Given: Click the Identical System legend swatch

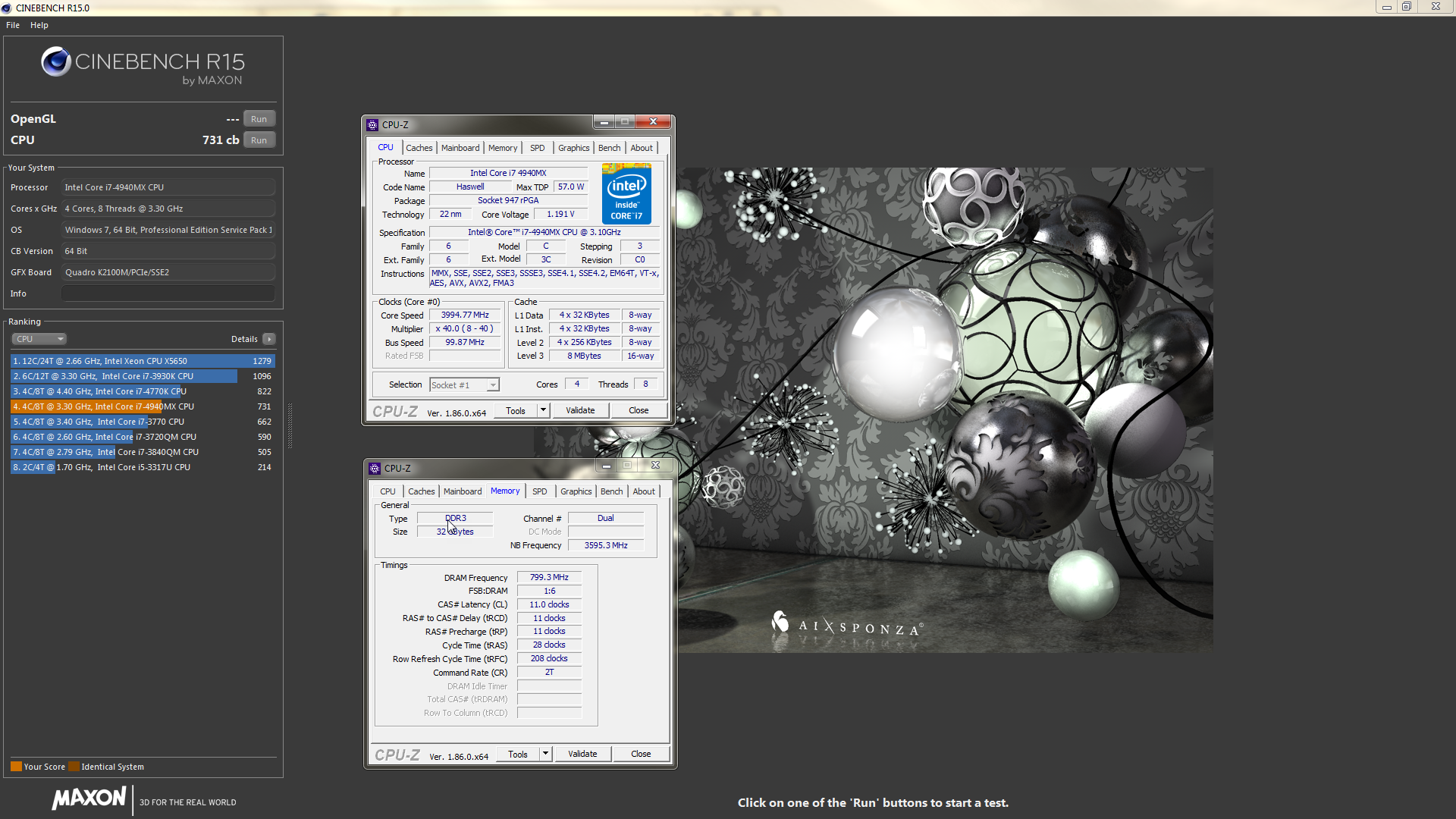Looking at the screenshot, I should point(74,767).
